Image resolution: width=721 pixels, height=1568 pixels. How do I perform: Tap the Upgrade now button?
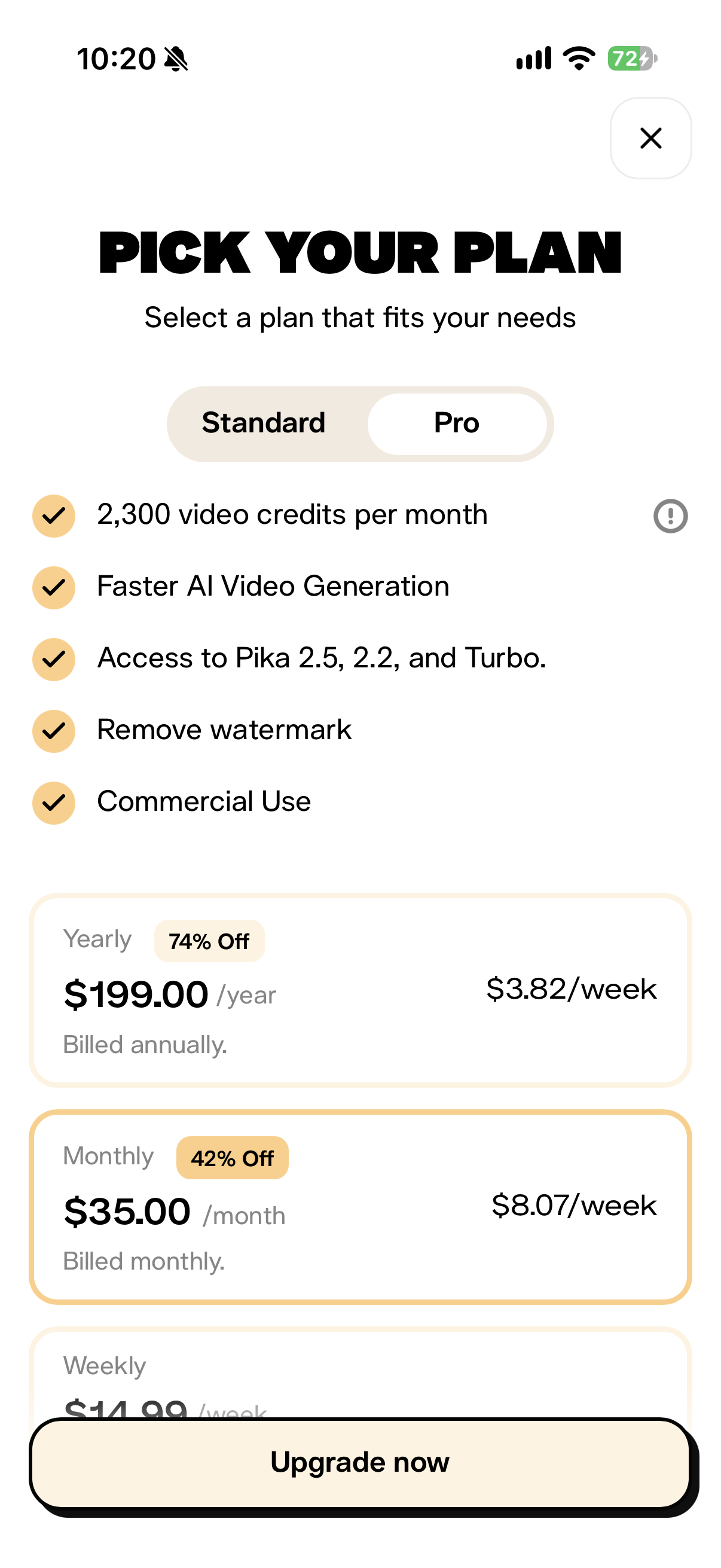point(360,1463)
